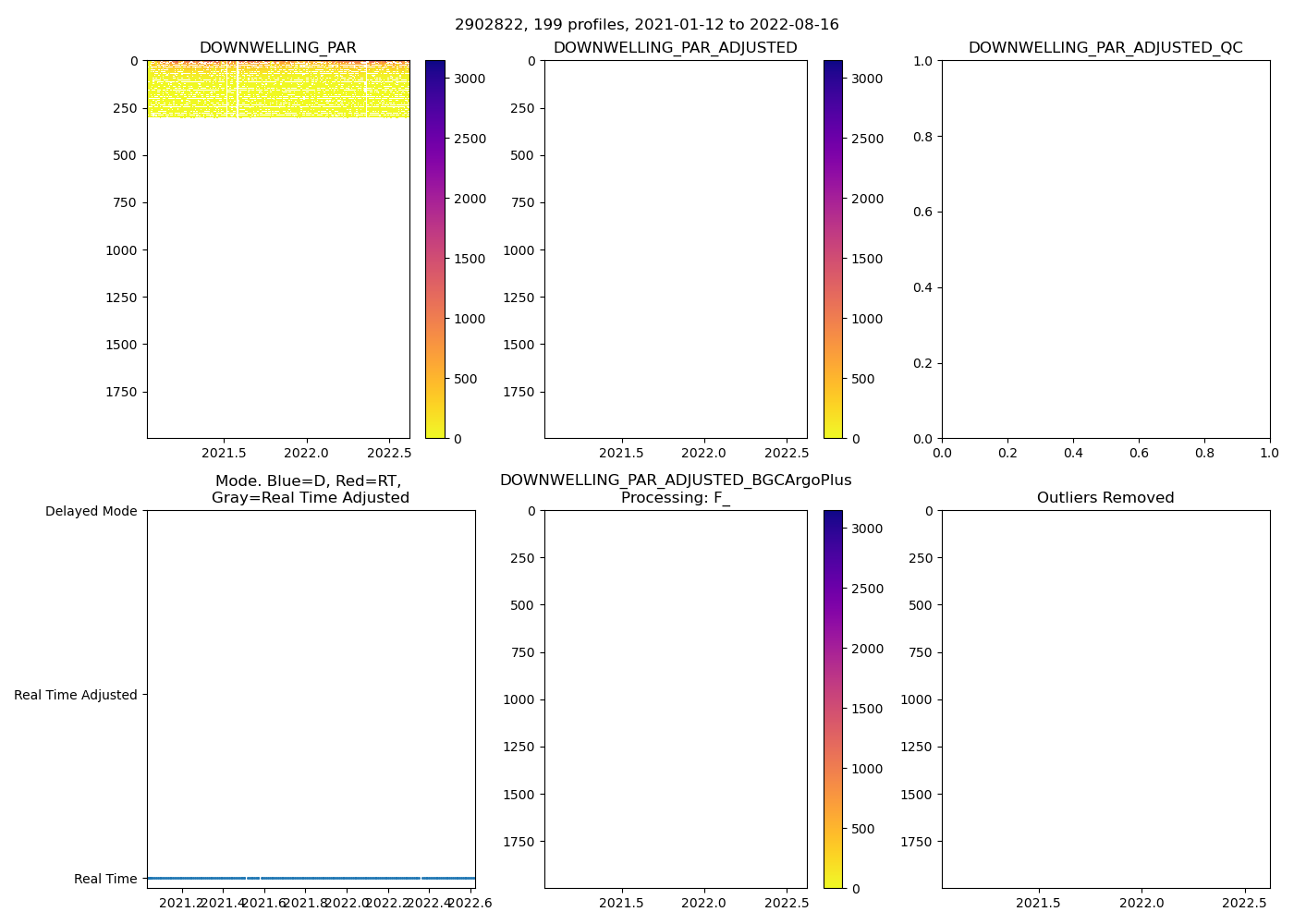Click the Outliers Removed plot title
Screen dimensions: 1294x924
[x=1105, y=498]
